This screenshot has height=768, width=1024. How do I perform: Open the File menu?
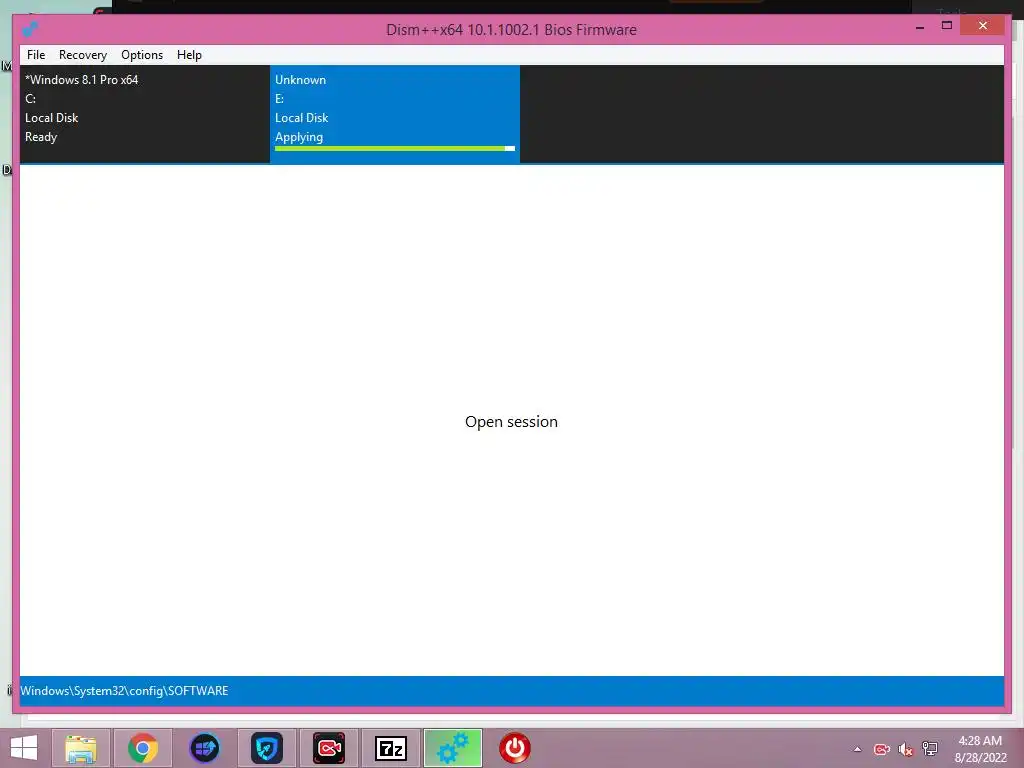pyautogui.click(x=36, y=55)
